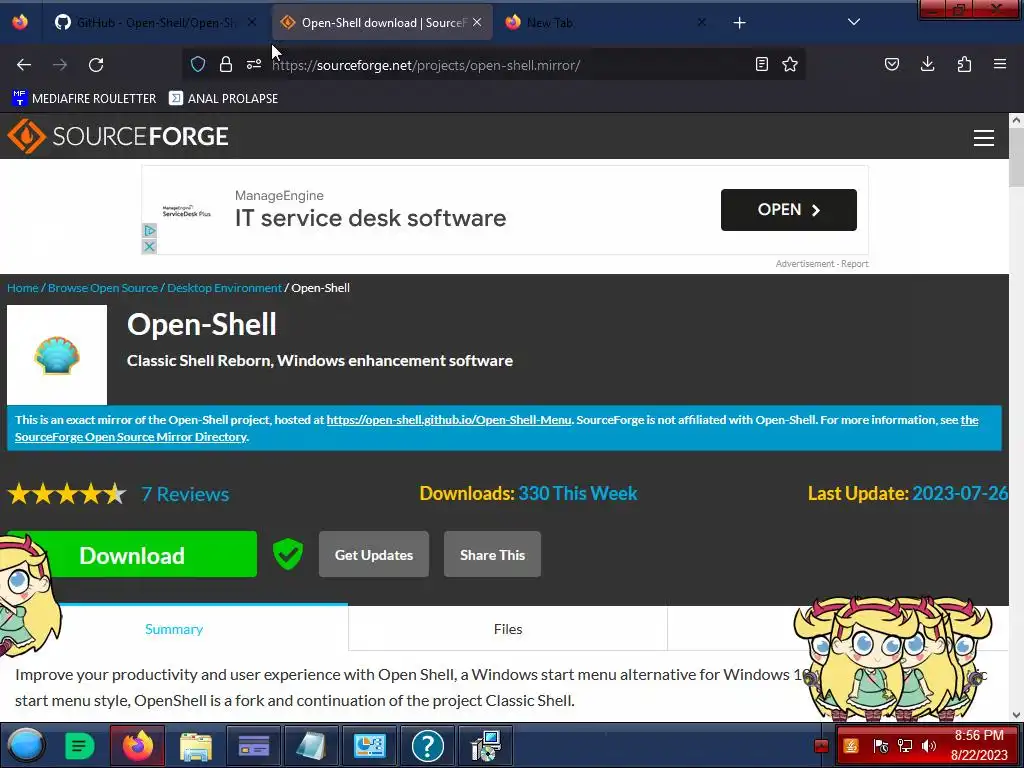Go back with the browser back arrow
The width and height of the screenshot is (1024, 768).
[x=24, y=65]
